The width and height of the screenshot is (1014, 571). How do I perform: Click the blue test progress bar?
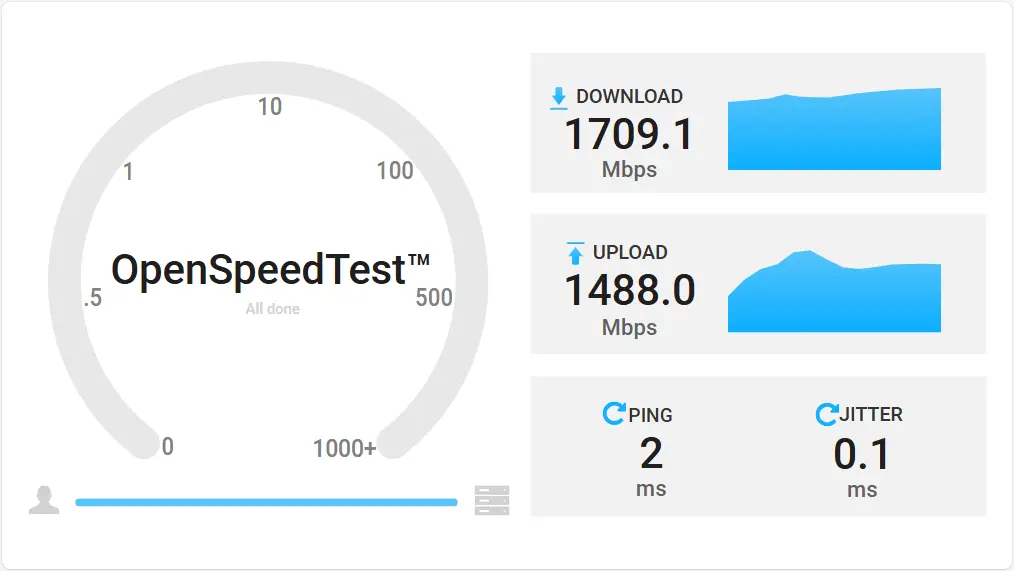(266, 502)
